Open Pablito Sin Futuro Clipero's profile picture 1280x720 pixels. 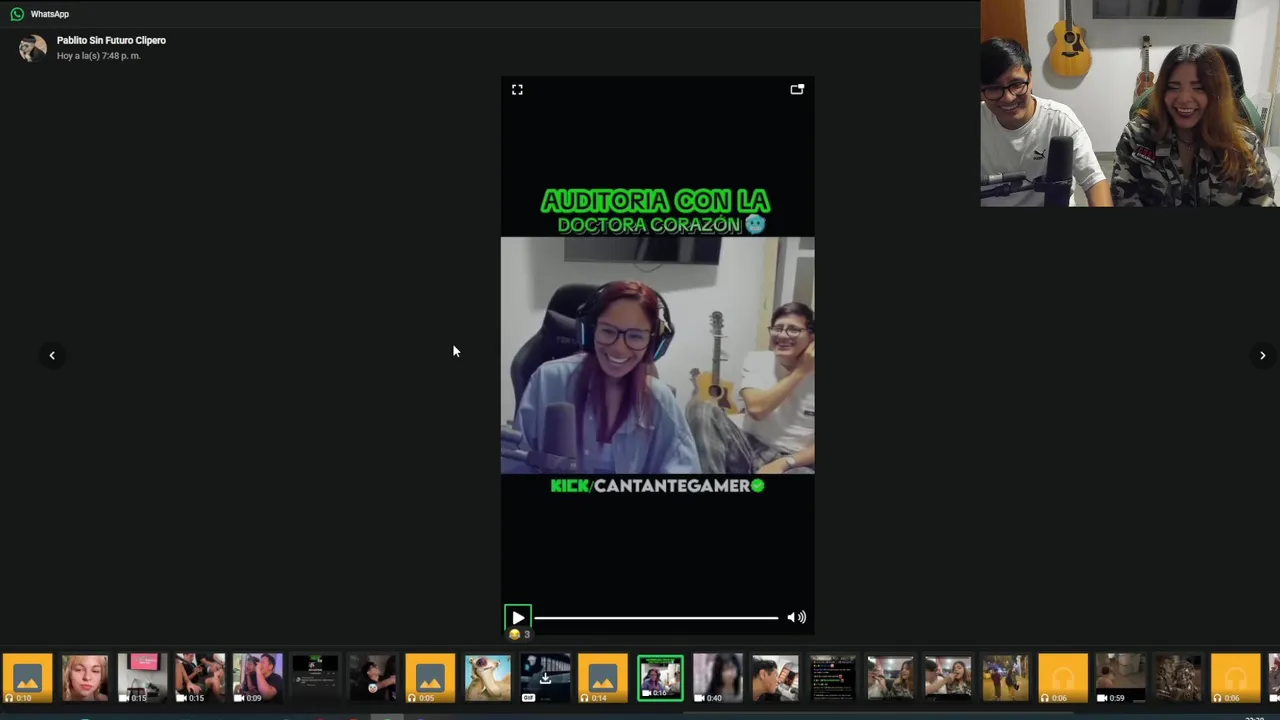tap(32, 48)
